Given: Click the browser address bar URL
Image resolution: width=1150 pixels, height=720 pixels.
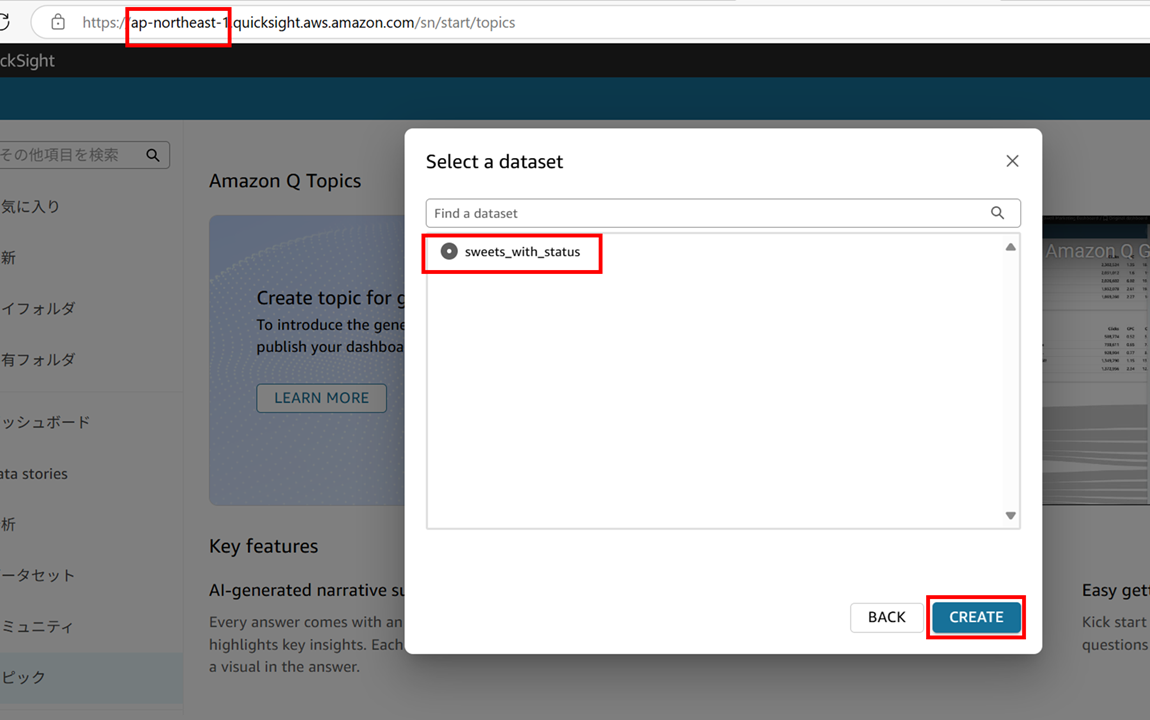Looking at the screenshot, I should pos(299,23).
